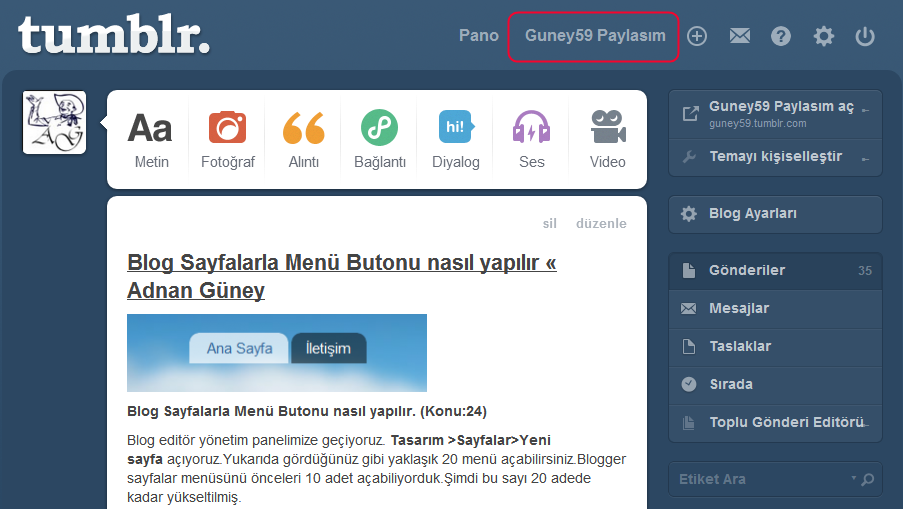Viewport: 903px width, 509px height.
Task: Click the plus icon to create blog
Action: [697, 36]
